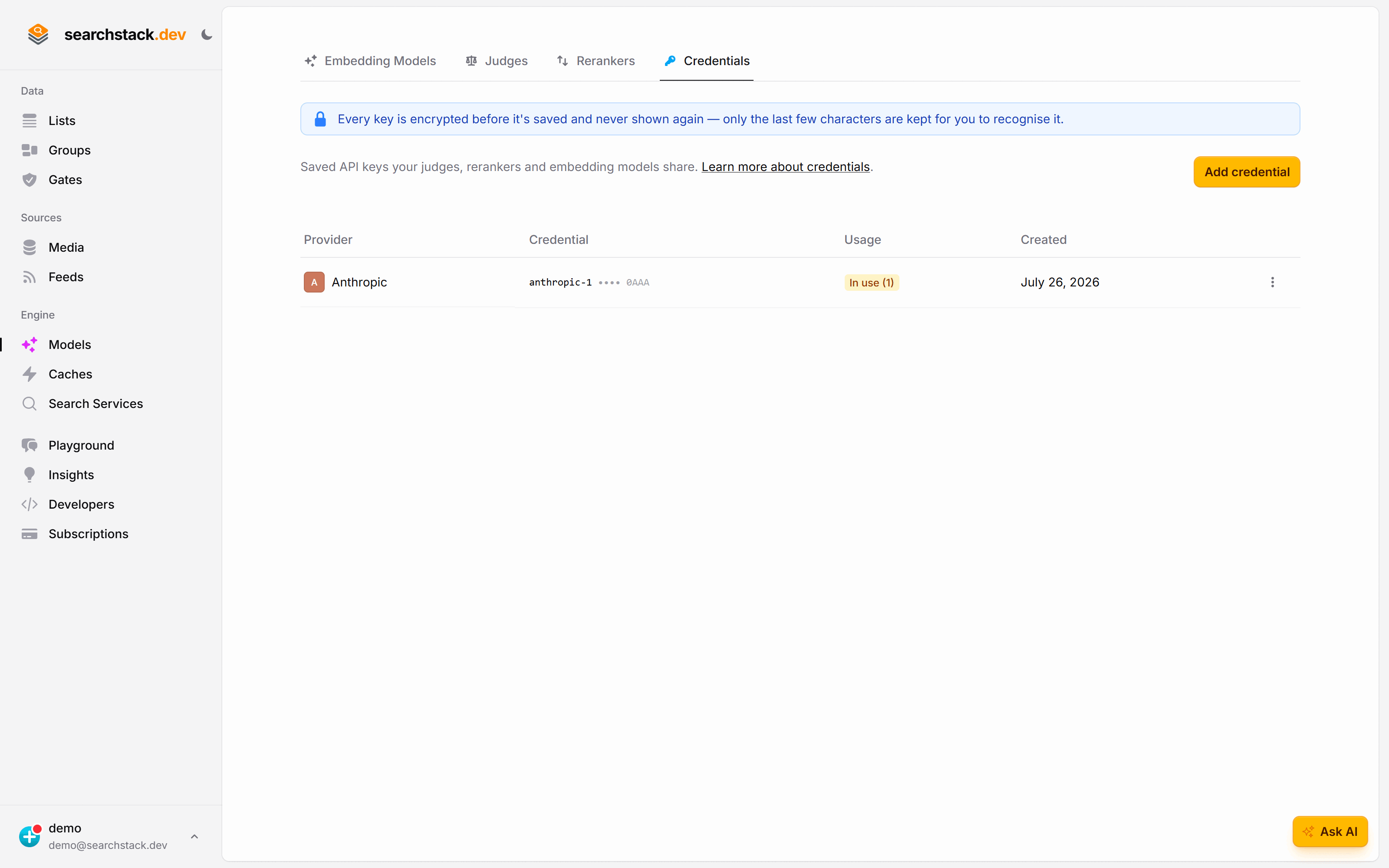Expand the demo account menu chevron
Viewport: 1389px width, 868px height.
(x=194, y=836)
